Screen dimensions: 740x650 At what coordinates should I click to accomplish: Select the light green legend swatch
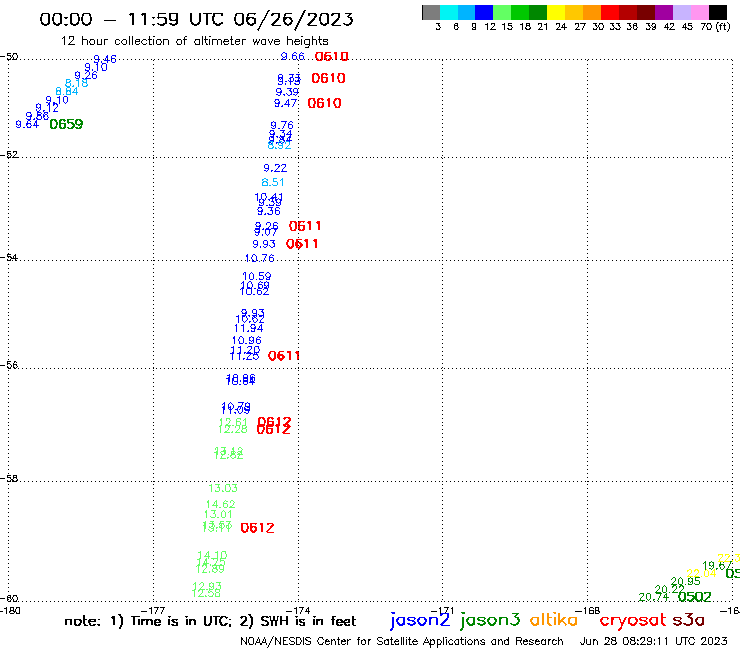click(502, 12)
